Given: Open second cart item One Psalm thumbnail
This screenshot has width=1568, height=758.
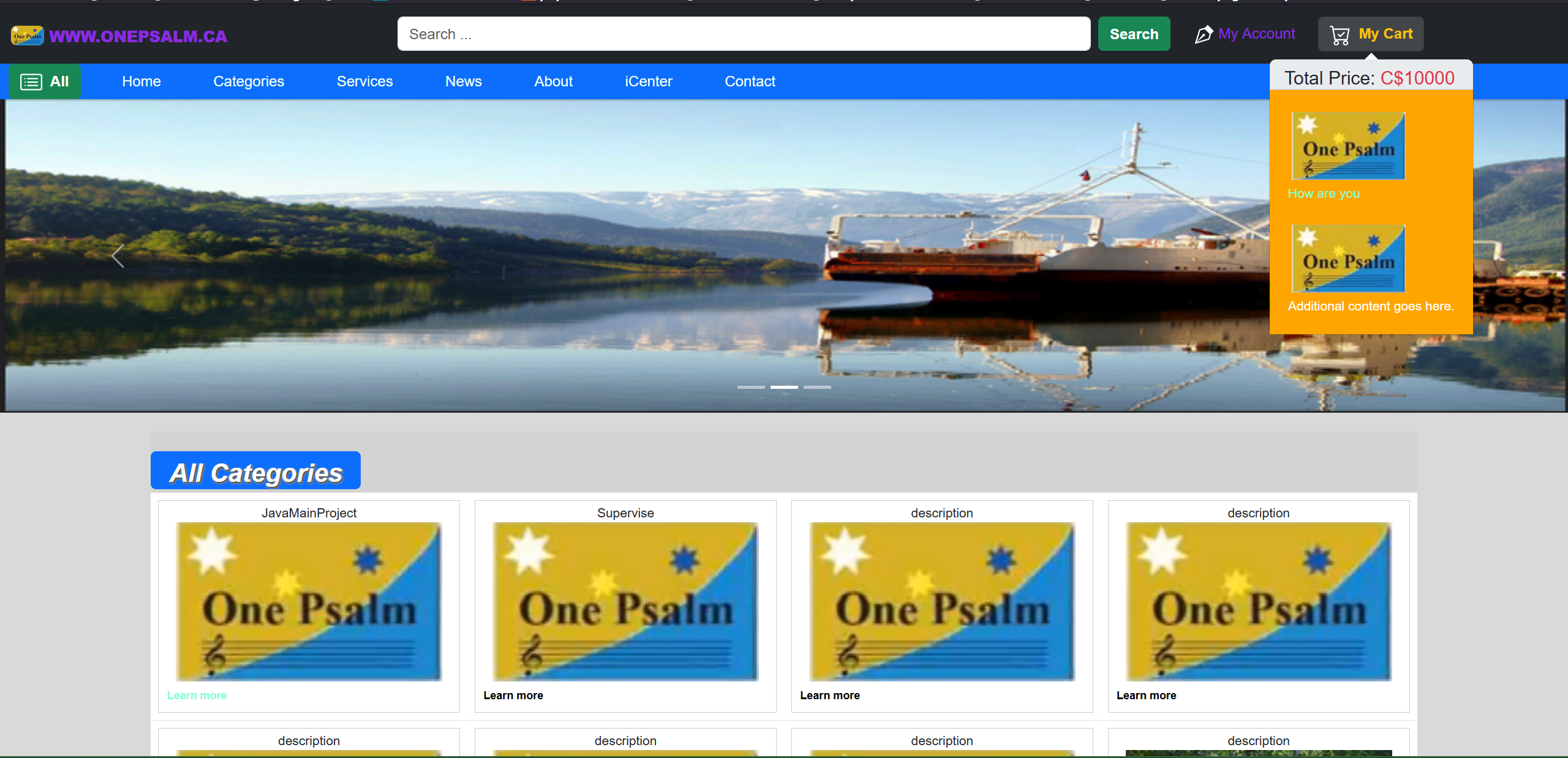Looking at the screenshot, I should 1348,258.
